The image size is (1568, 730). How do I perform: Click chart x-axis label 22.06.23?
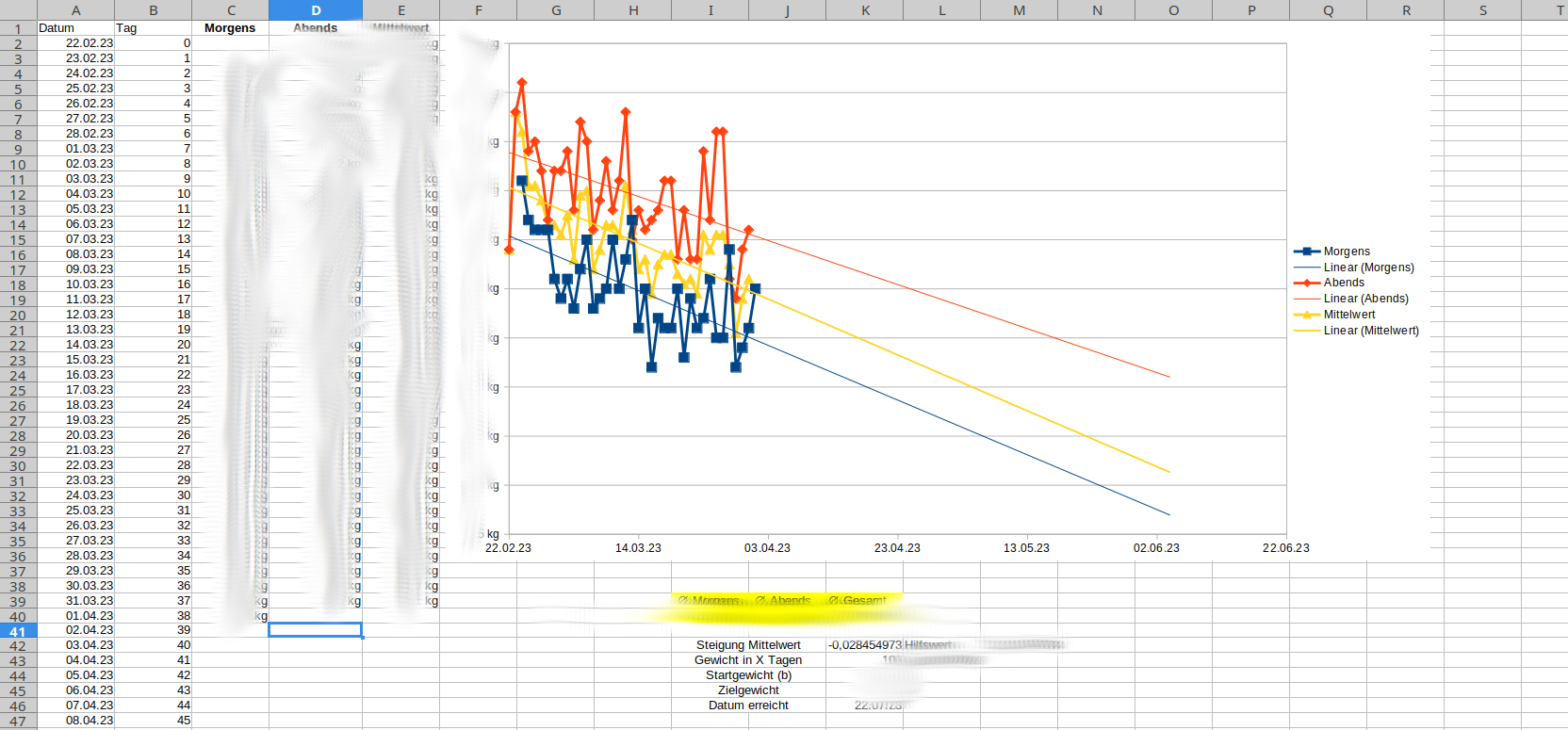tap(1285, 548)
